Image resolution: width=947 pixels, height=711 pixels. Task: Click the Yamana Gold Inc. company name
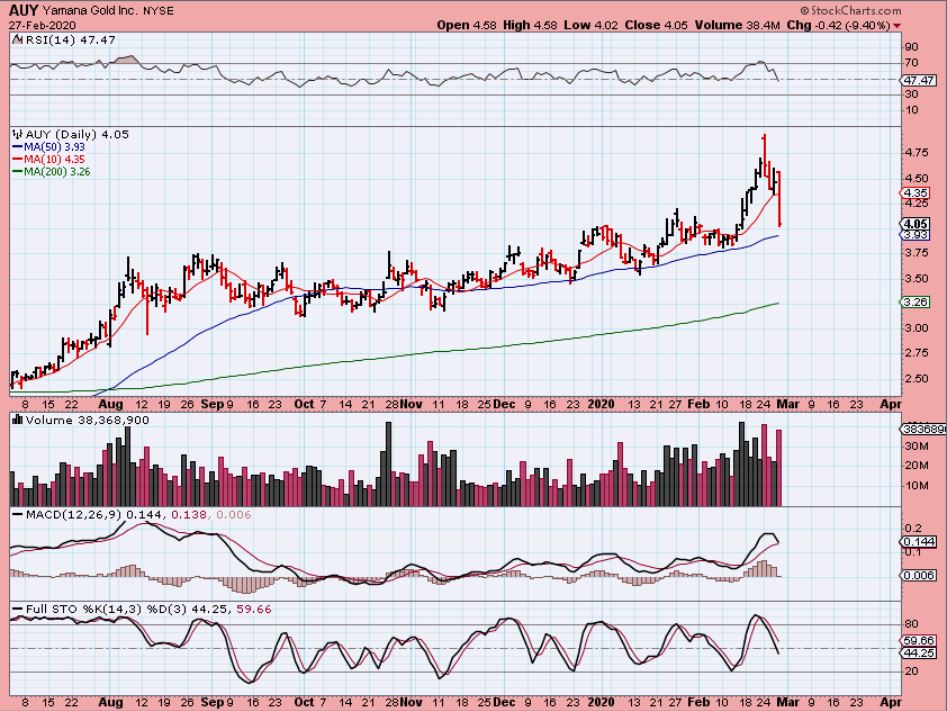[x=90, y=11]
